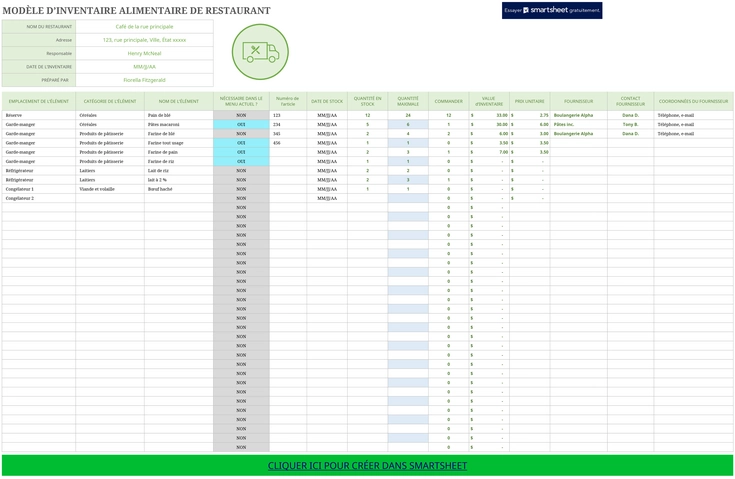735x479 pixels.
Task: Click inventory value 33.00 in Pain de blé row
Action: (489, 115)
